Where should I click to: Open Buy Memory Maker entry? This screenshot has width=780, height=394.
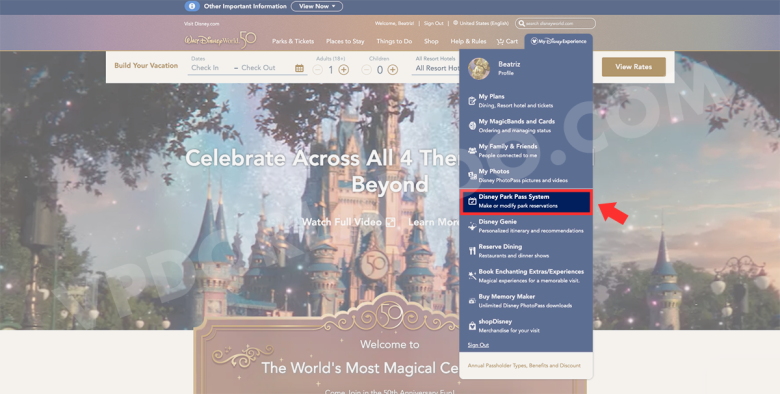[526, 300]
